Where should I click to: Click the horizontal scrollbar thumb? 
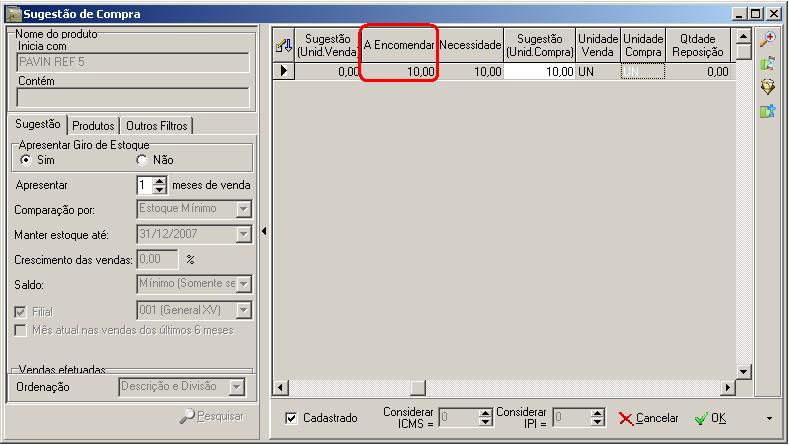[x=418, y=388]
